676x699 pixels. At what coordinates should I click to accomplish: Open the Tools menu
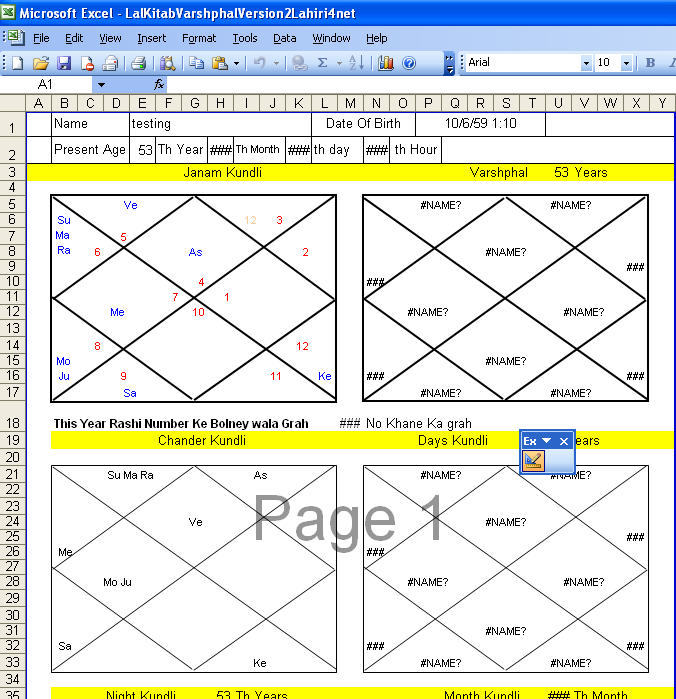245,38
